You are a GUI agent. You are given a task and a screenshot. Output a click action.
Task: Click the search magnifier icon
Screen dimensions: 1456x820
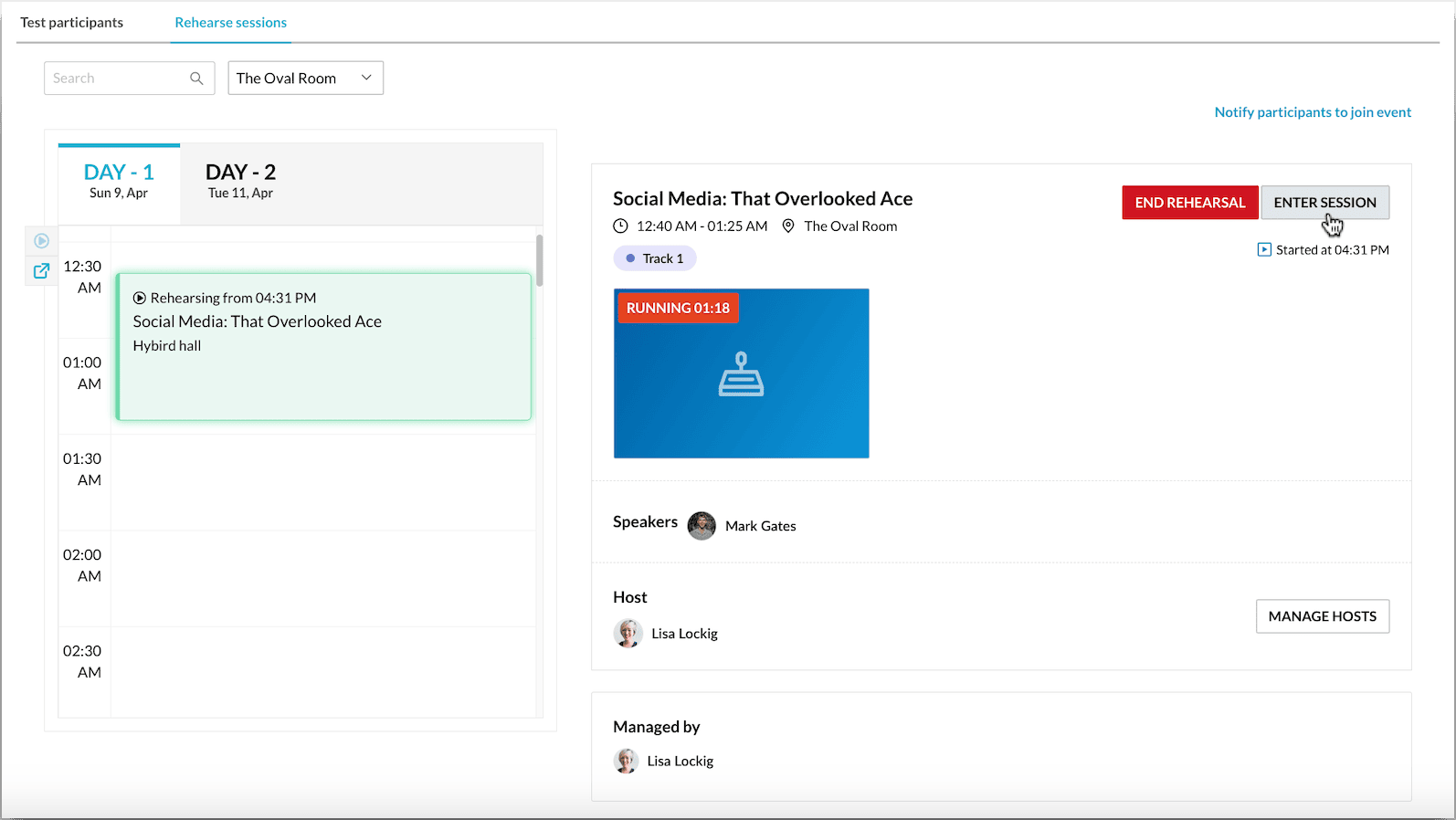point(196,79)
